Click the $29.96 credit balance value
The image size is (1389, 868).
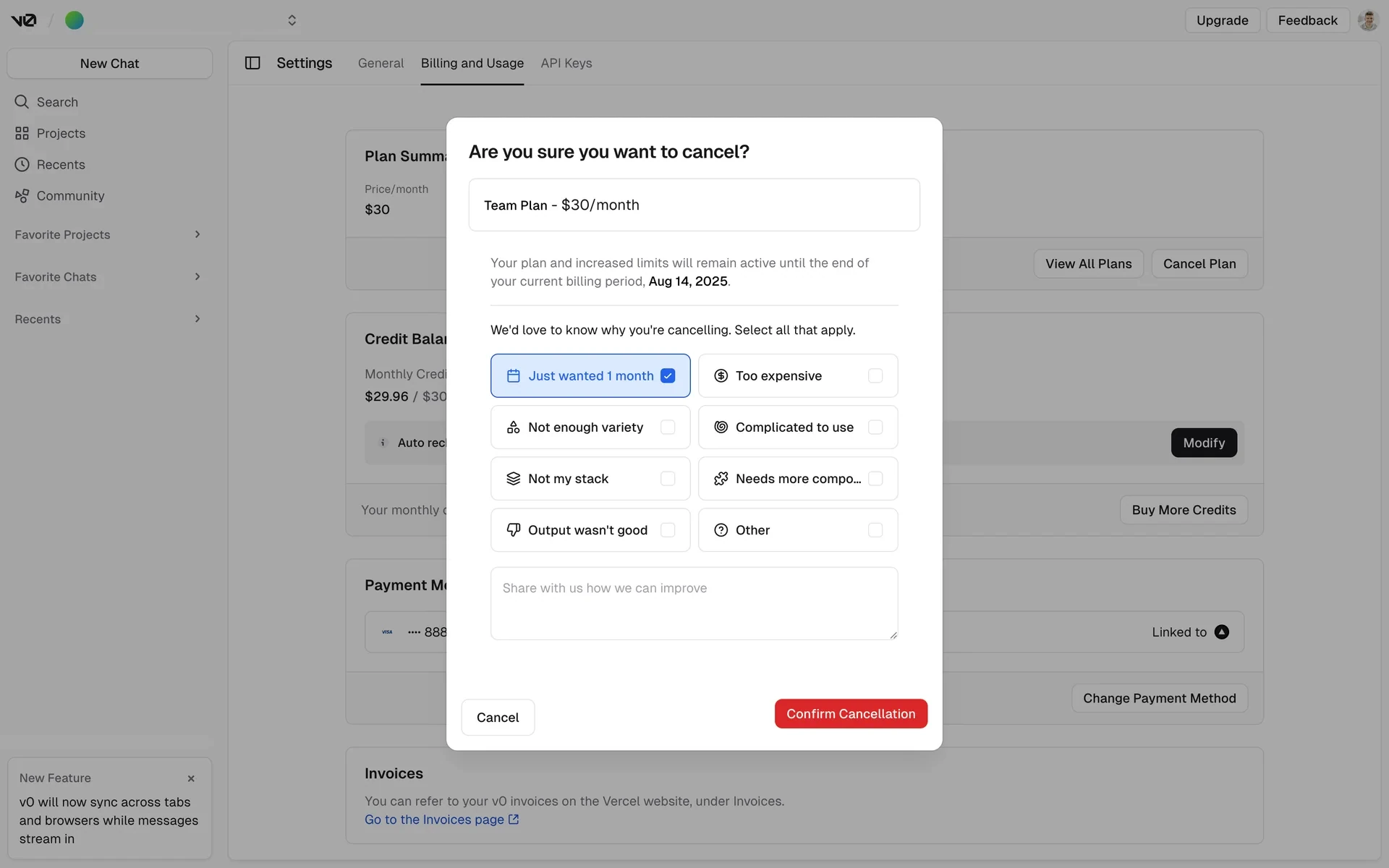[x=386, y=396]
